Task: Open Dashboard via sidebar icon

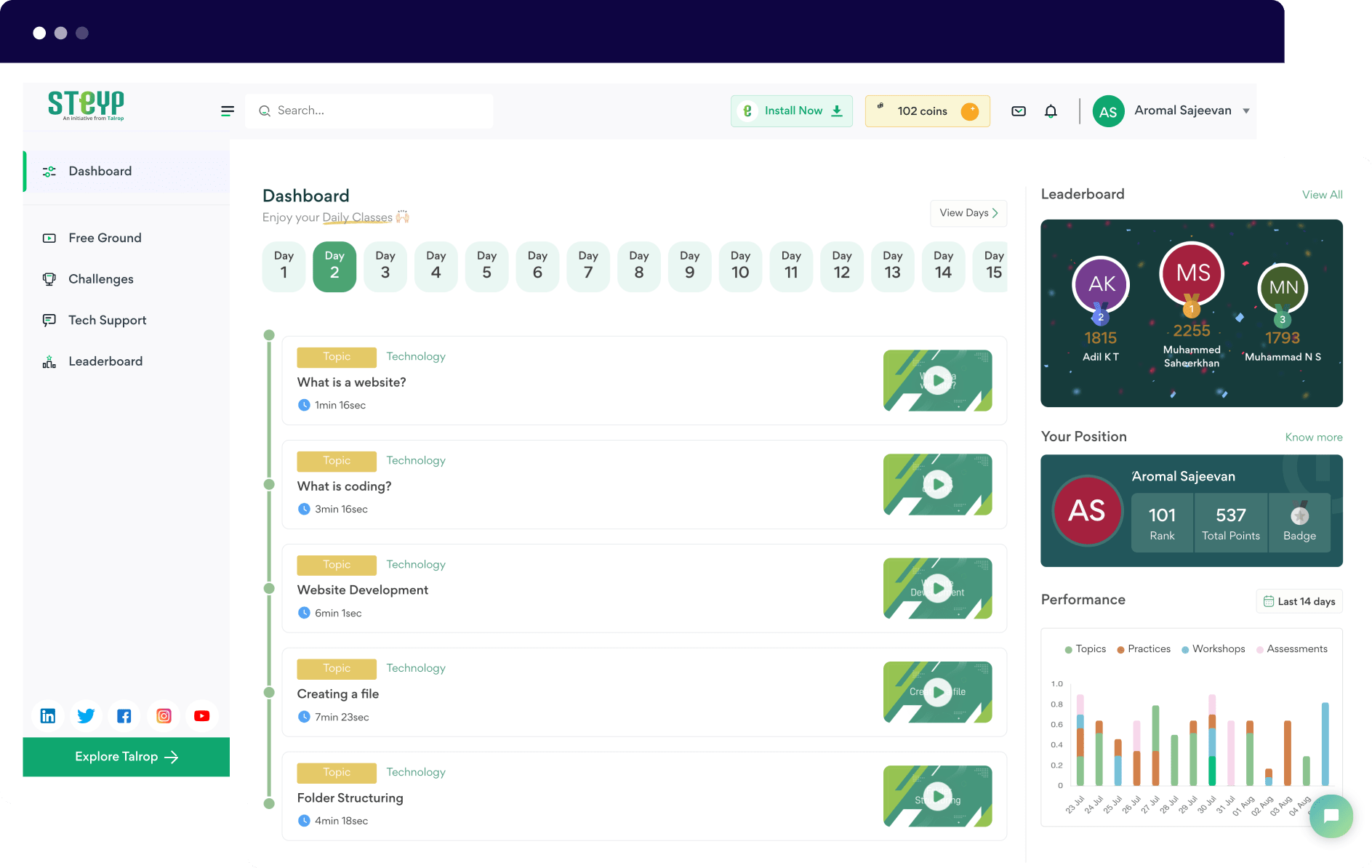Action: pos(48,172)
